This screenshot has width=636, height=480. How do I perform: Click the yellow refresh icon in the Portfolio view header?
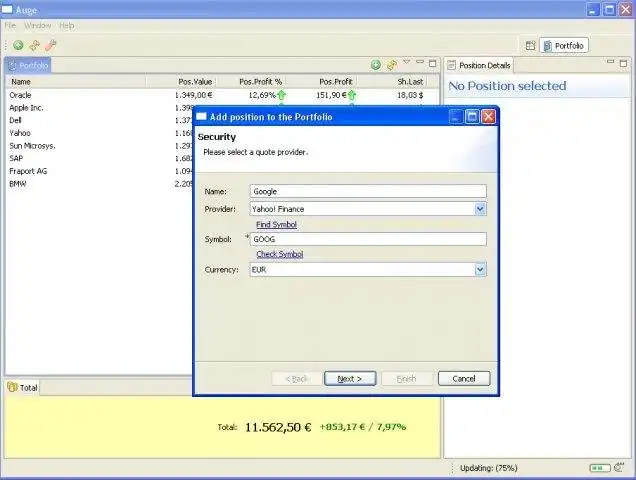392,65
